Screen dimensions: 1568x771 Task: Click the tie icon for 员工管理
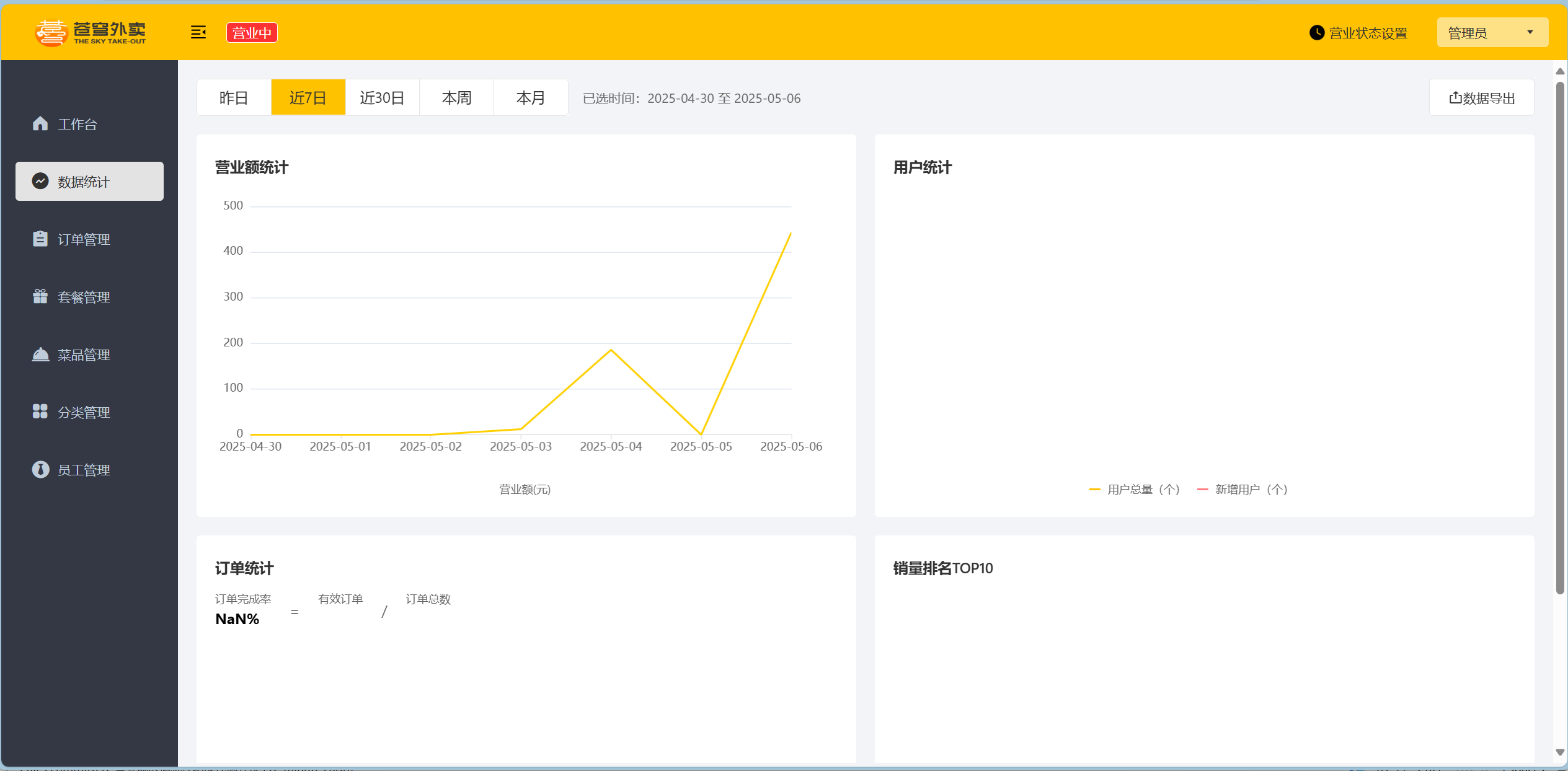click(40, 469)
